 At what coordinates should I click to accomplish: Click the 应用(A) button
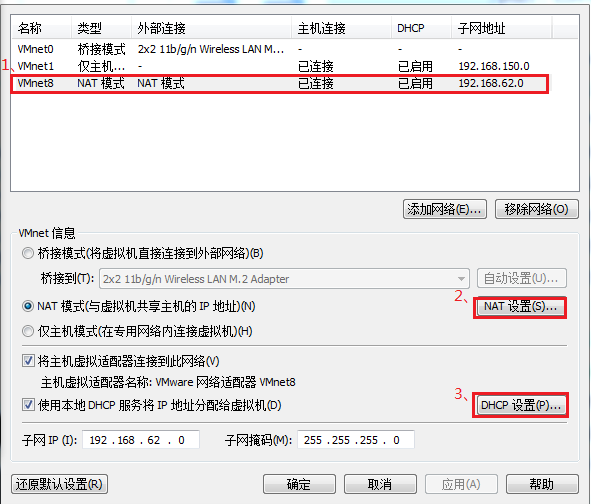(x=461, y=484)
